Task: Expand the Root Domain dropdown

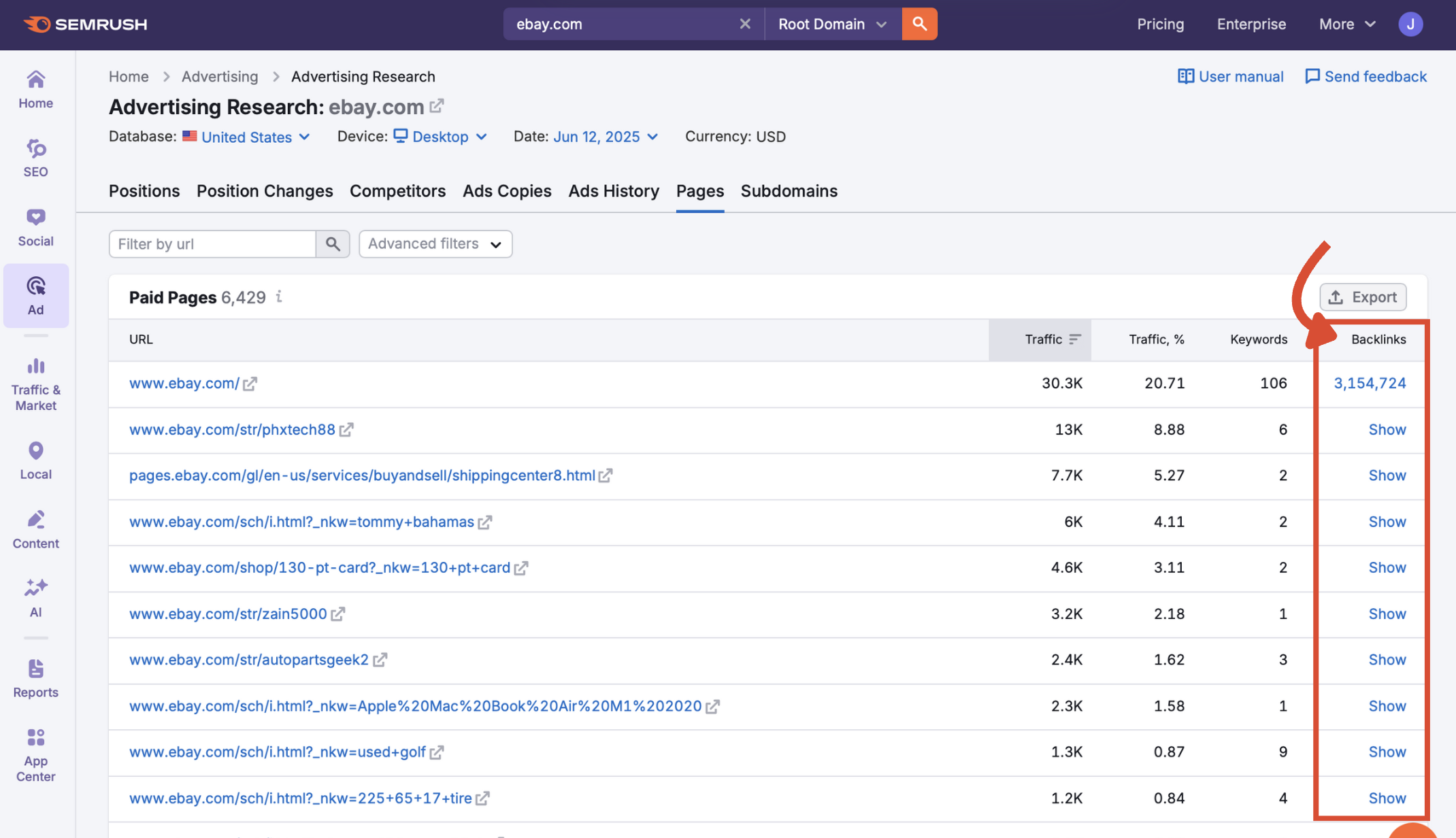Action: 831,24
